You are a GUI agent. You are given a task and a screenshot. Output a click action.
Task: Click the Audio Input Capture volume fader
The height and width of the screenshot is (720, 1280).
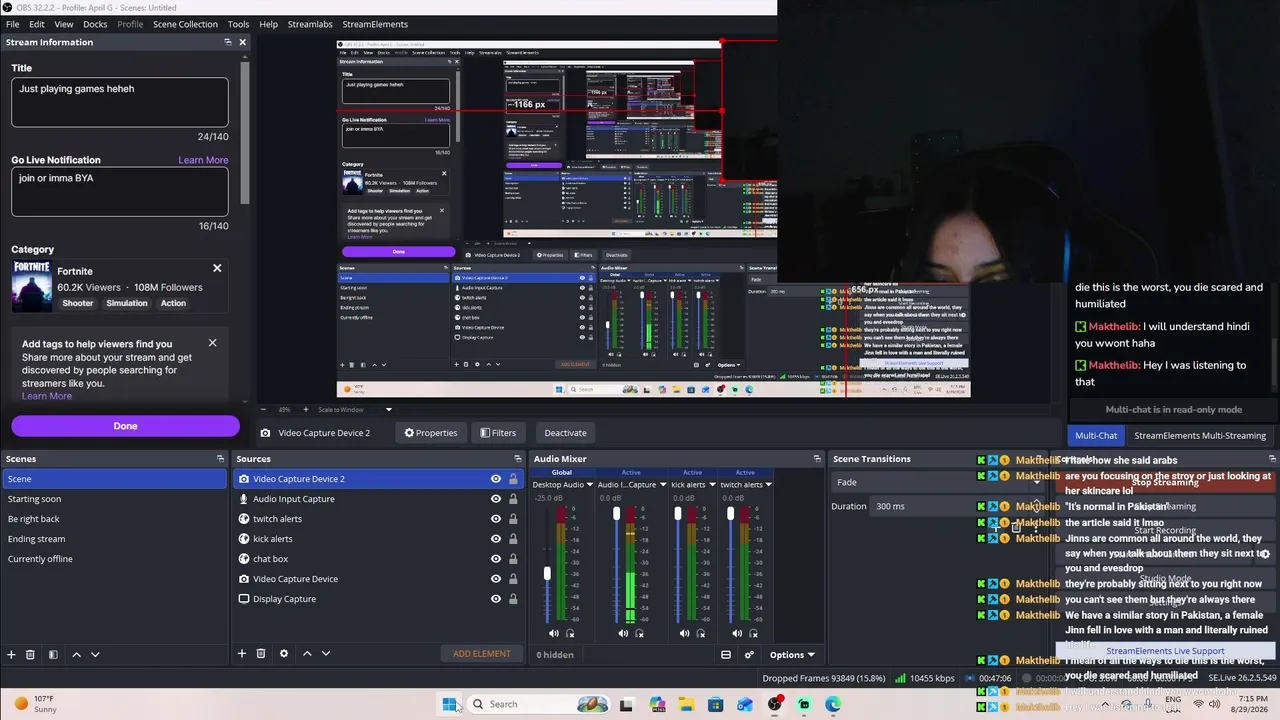(x=616, y=514)
